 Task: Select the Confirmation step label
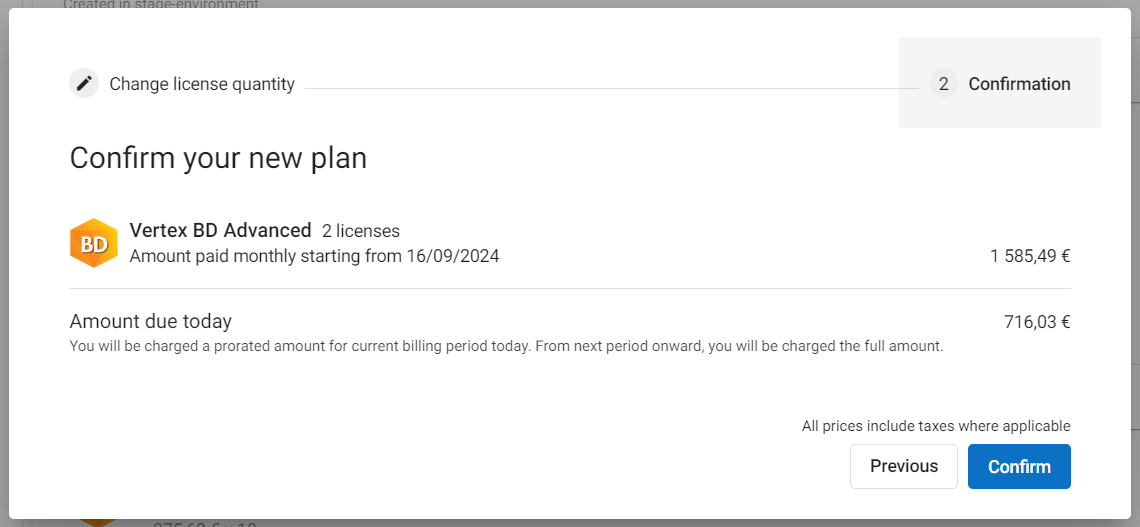1019,84
